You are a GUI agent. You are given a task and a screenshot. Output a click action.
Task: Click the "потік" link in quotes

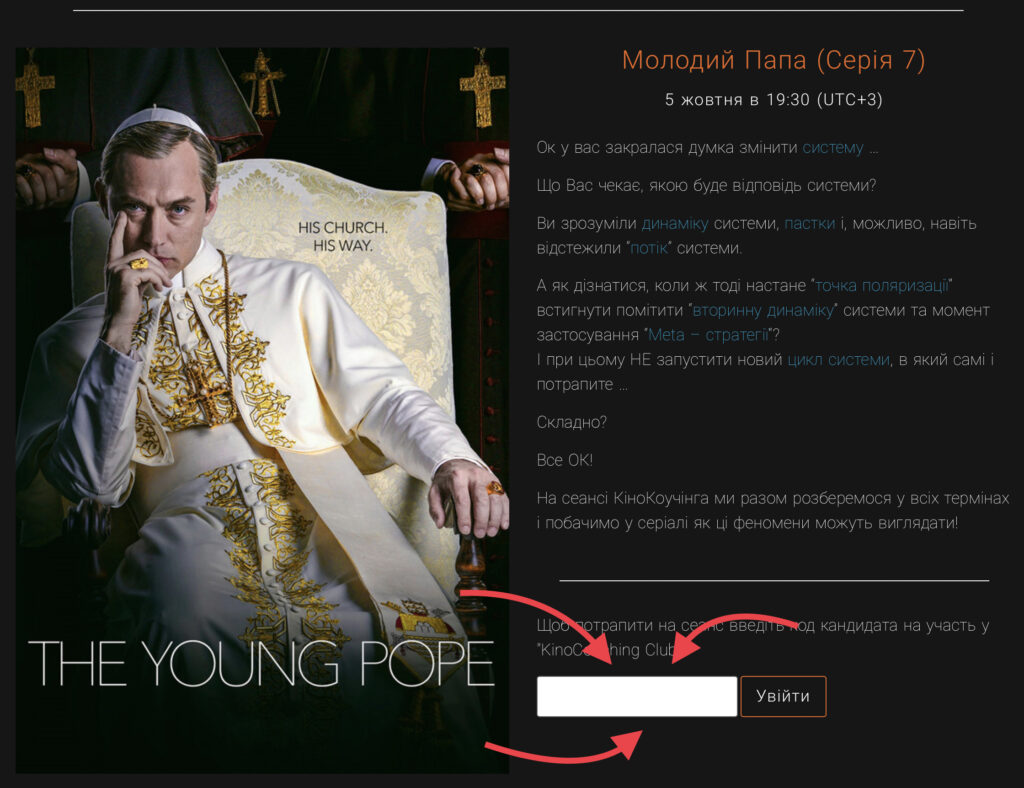(648, 248)
